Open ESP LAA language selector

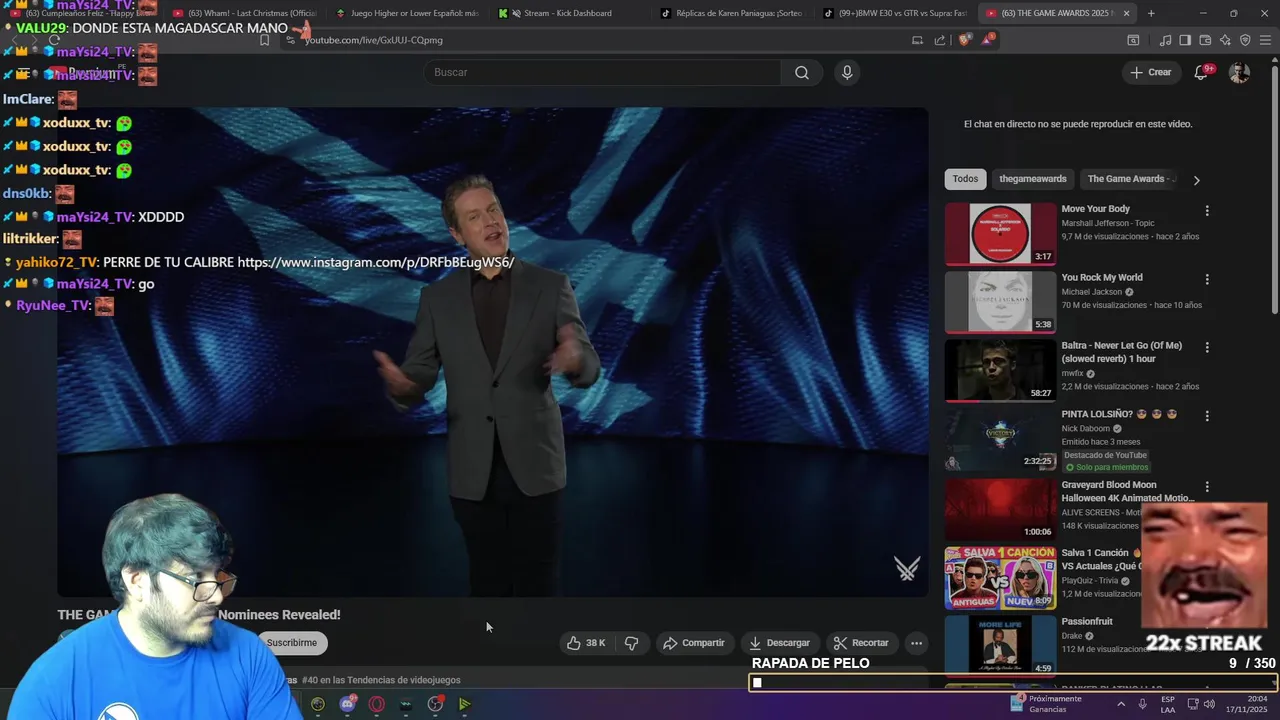1168,704
